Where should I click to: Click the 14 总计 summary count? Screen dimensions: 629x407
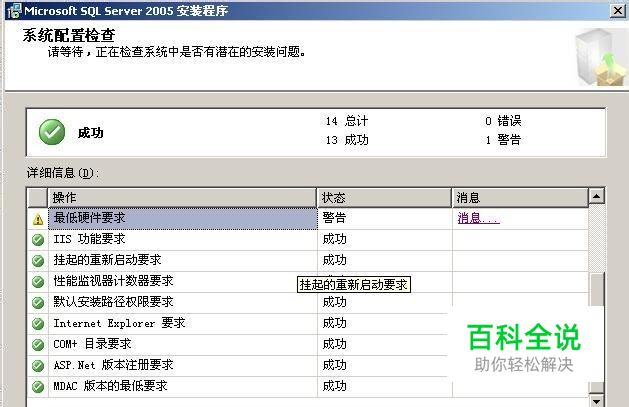point(347,121)
